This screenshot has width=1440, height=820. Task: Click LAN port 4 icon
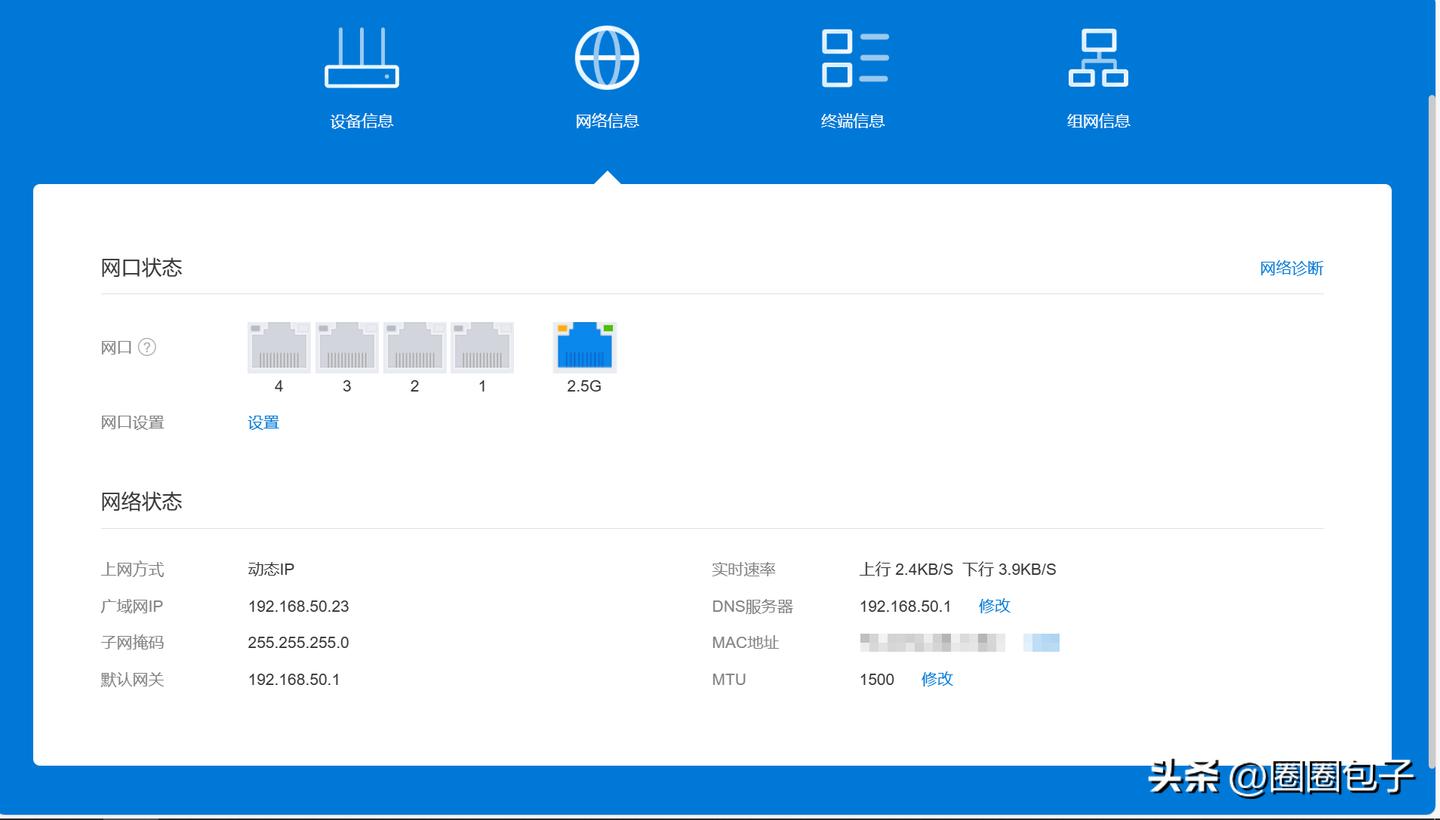(x=278, y=346)
